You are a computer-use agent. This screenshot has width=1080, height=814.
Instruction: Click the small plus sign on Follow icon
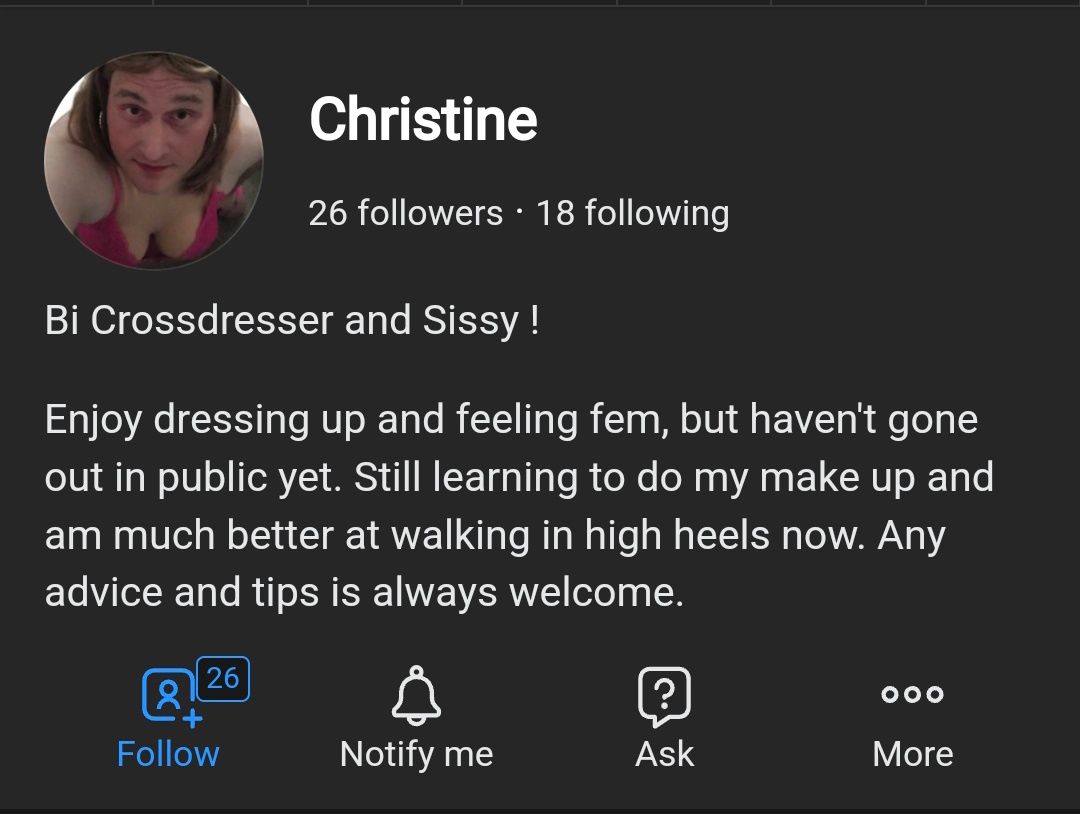(193, 718)
